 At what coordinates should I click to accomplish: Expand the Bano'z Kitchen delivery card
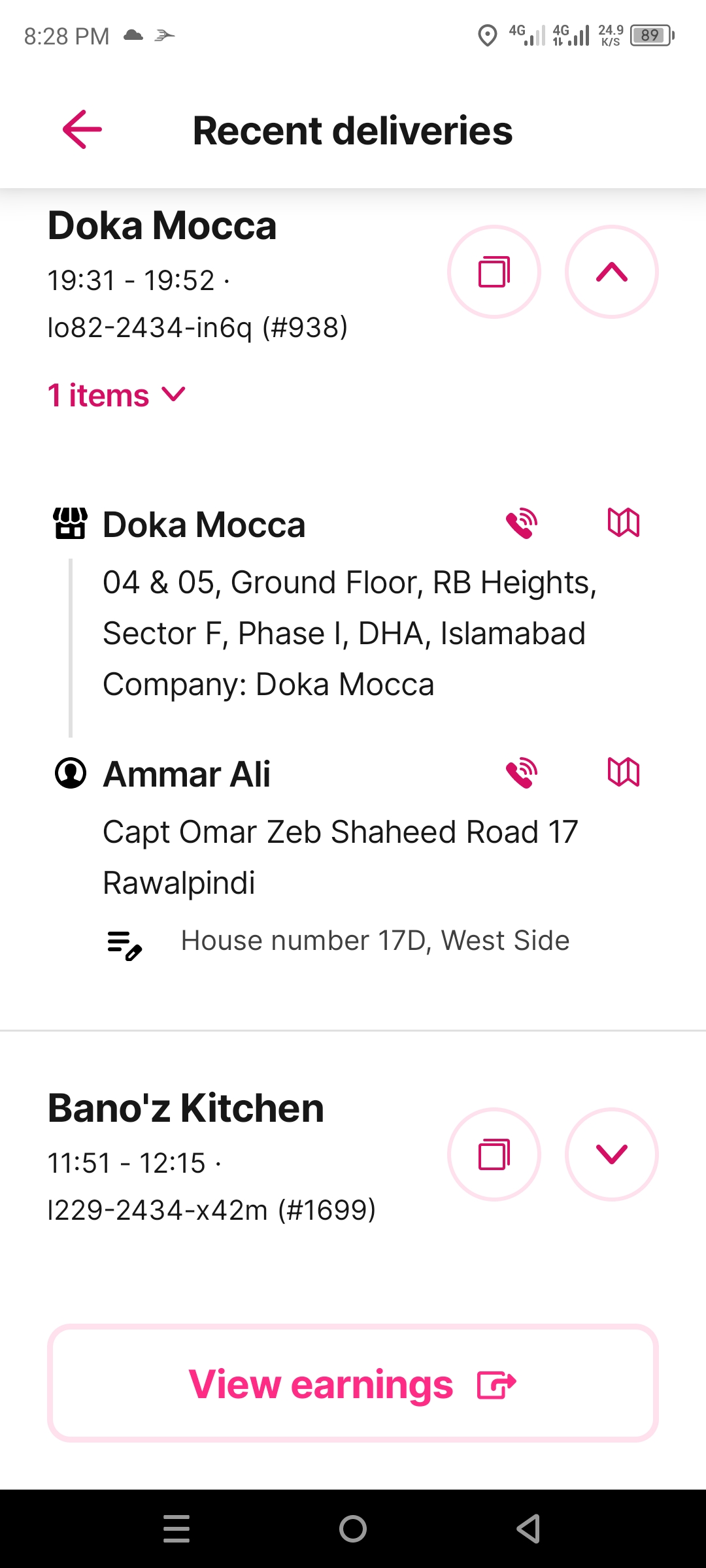(612, 1154)
